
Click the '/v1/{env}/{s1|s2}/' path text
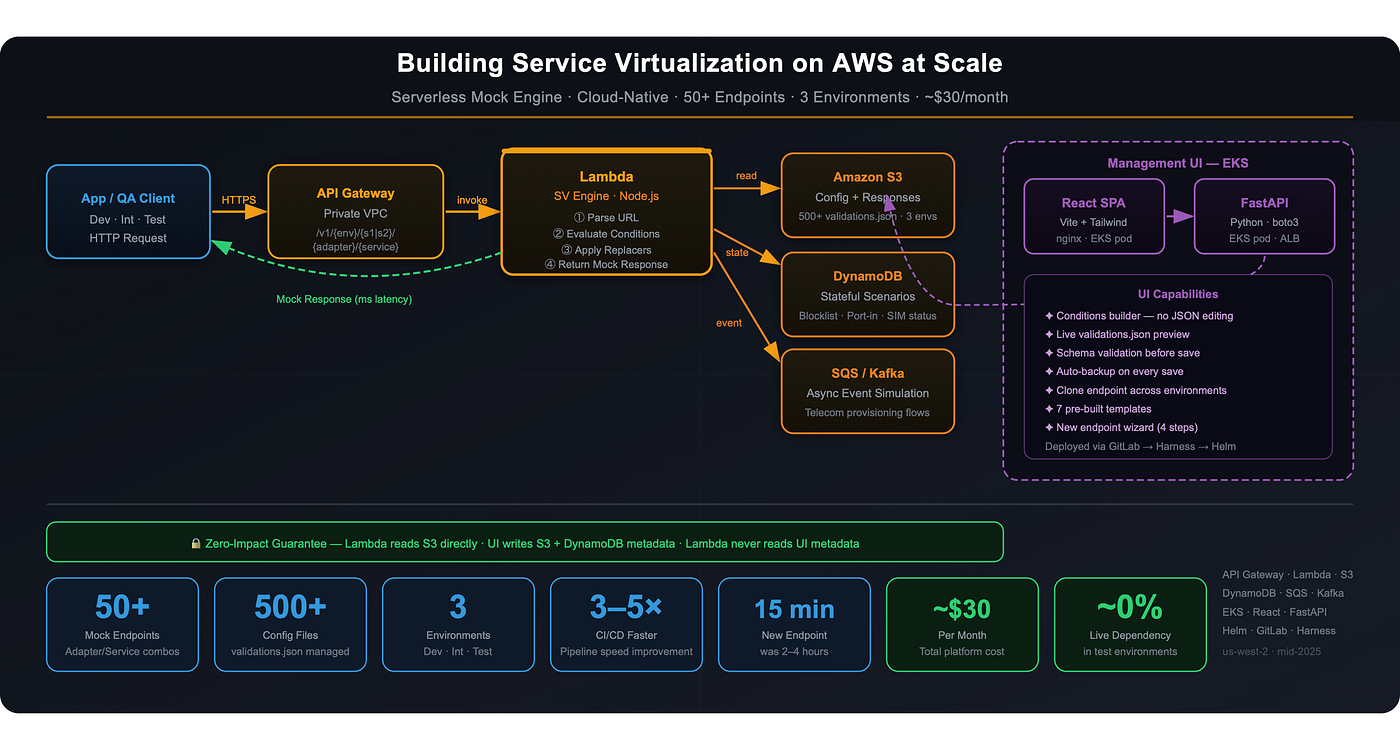pyautogui.click(x=355, y=232)
